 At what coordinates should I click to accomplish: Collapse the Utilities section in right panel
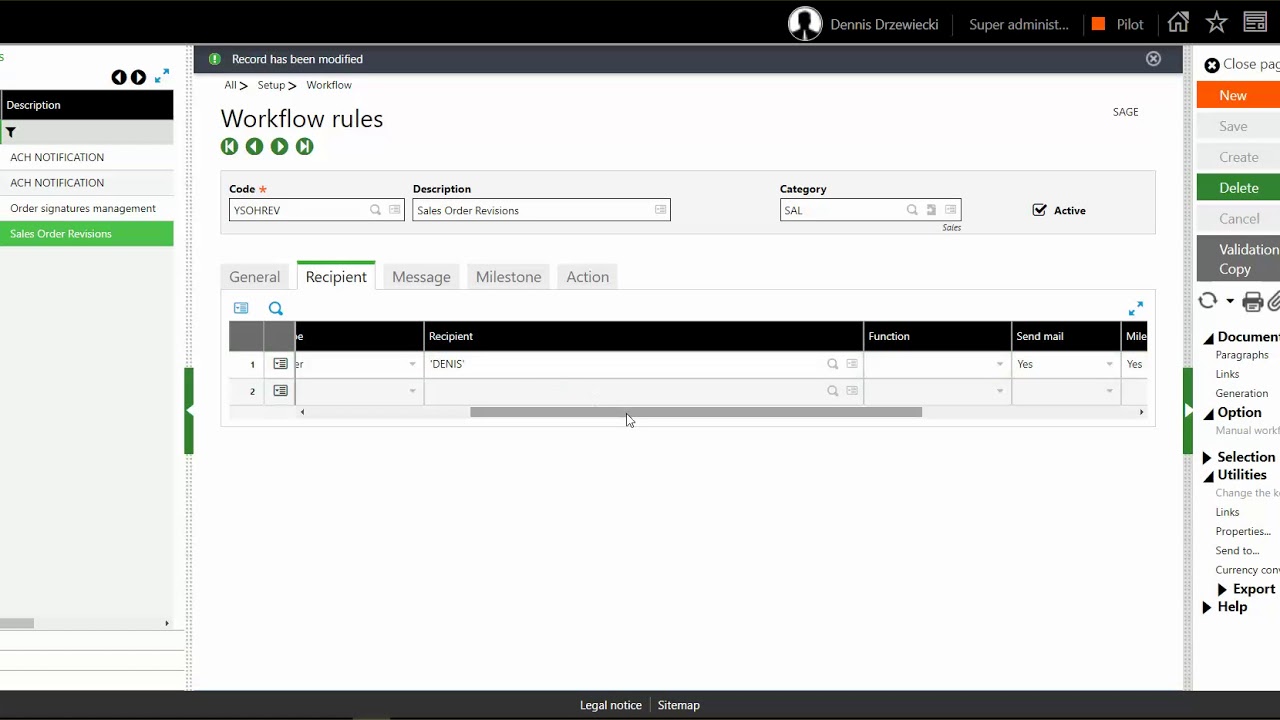[x=1208, y=476]
